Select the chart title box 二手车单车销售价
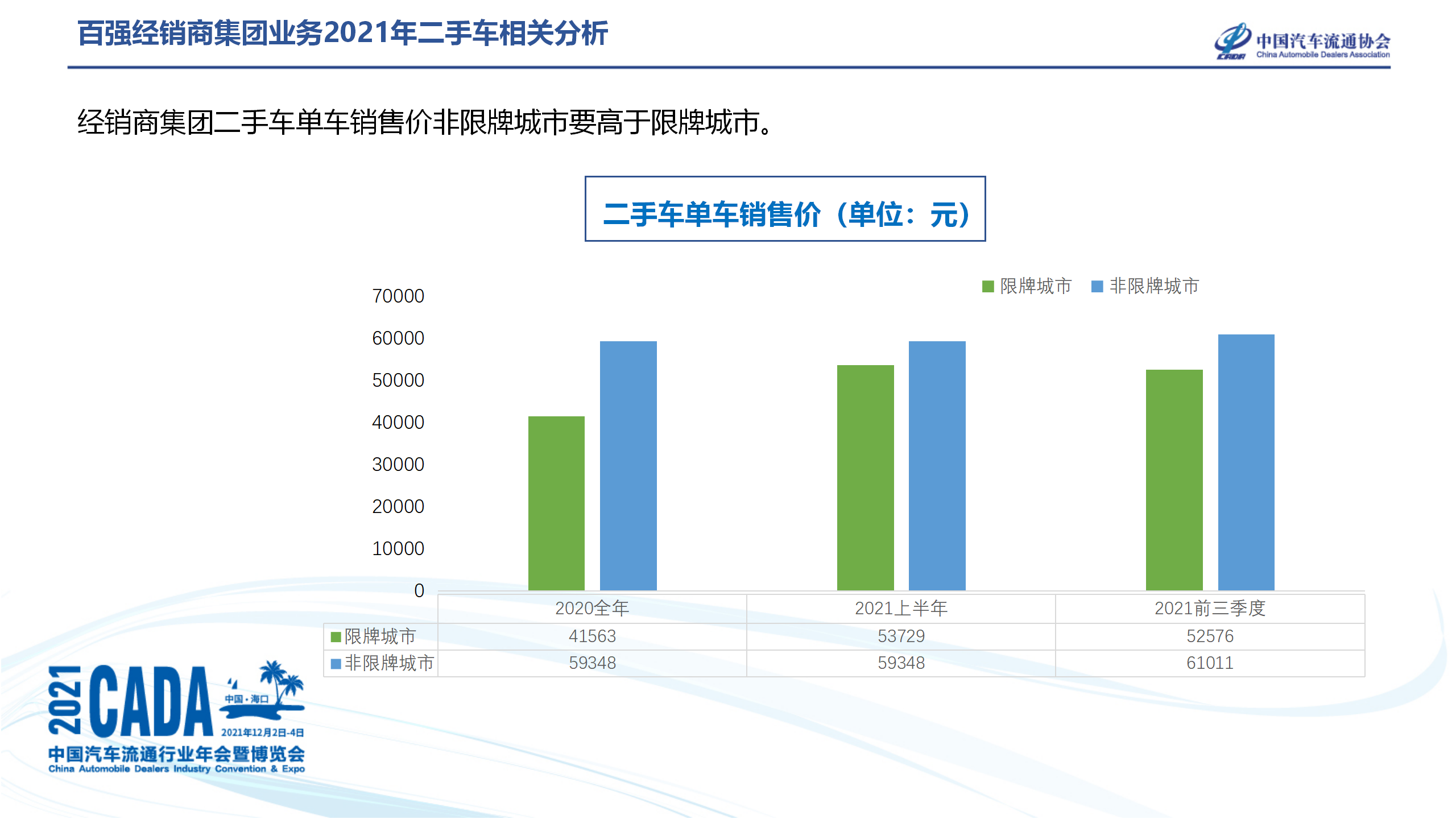Image resolution: width=1456 pixels, height=819 pixels. click(785, 209)
